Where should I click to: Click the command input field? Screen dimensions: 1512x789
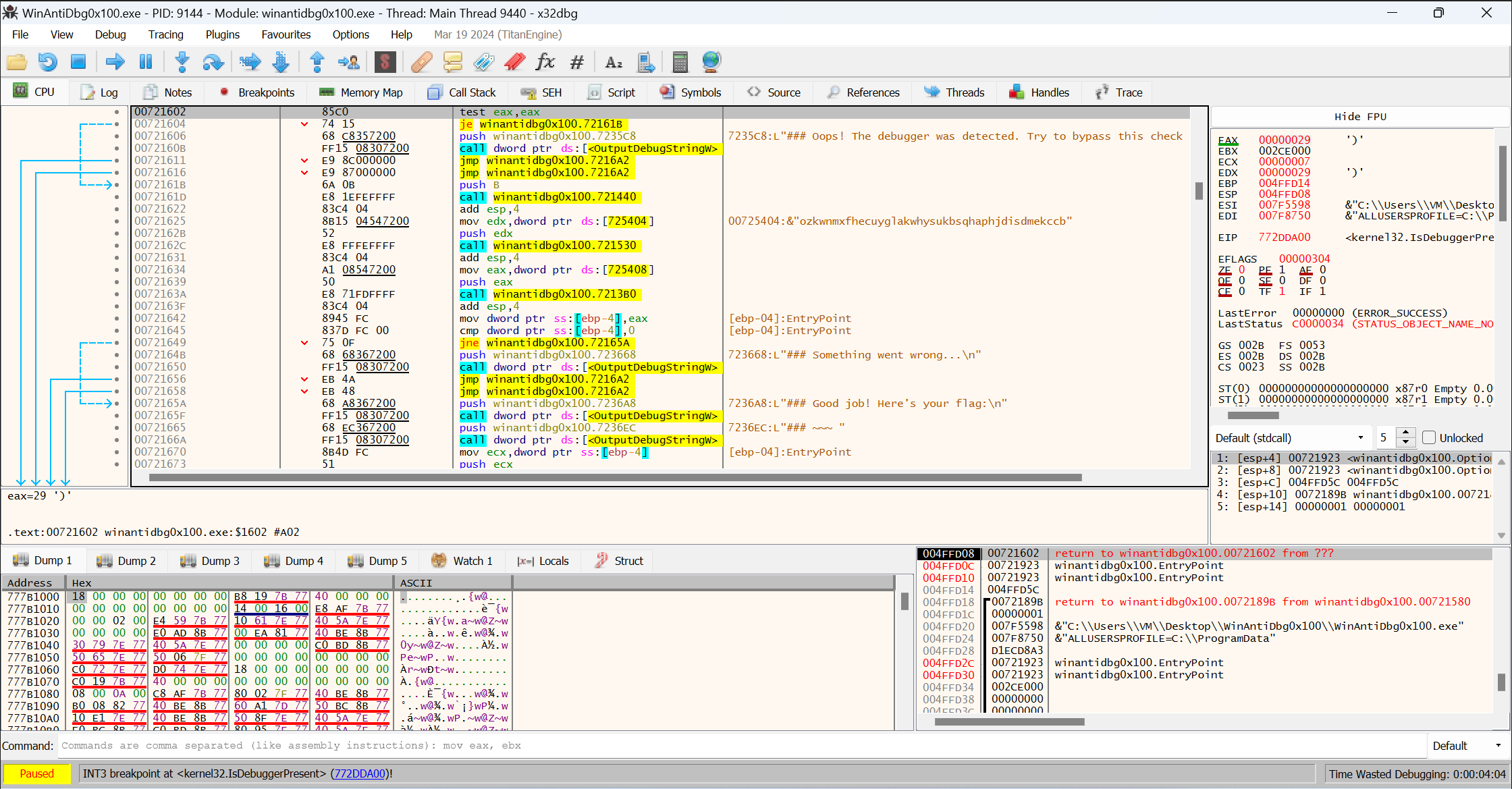point(741,746)
